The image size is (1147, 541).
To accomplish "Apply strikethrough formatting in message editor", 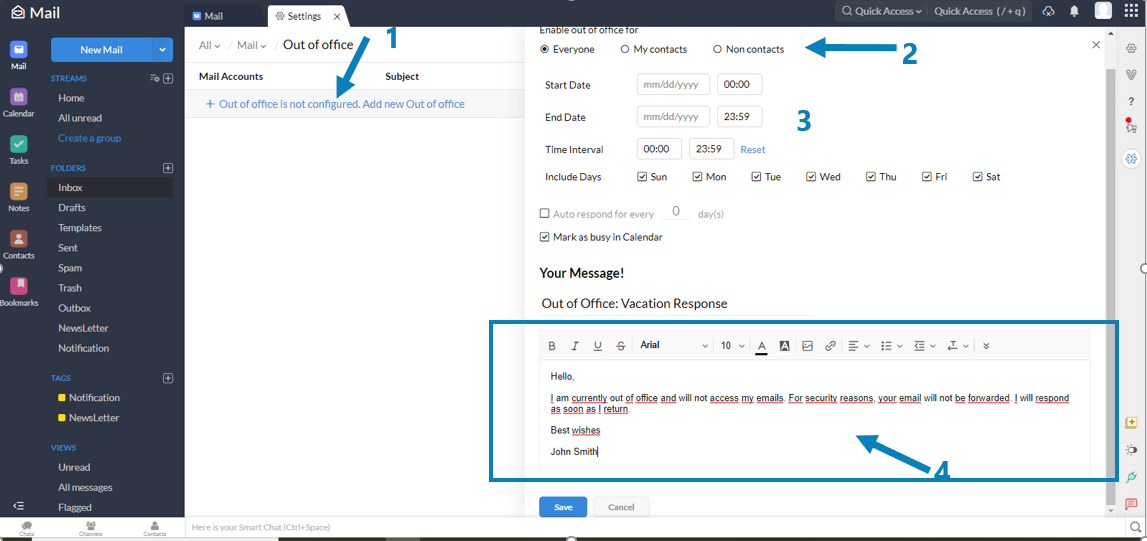I will [x=621, y=346].
